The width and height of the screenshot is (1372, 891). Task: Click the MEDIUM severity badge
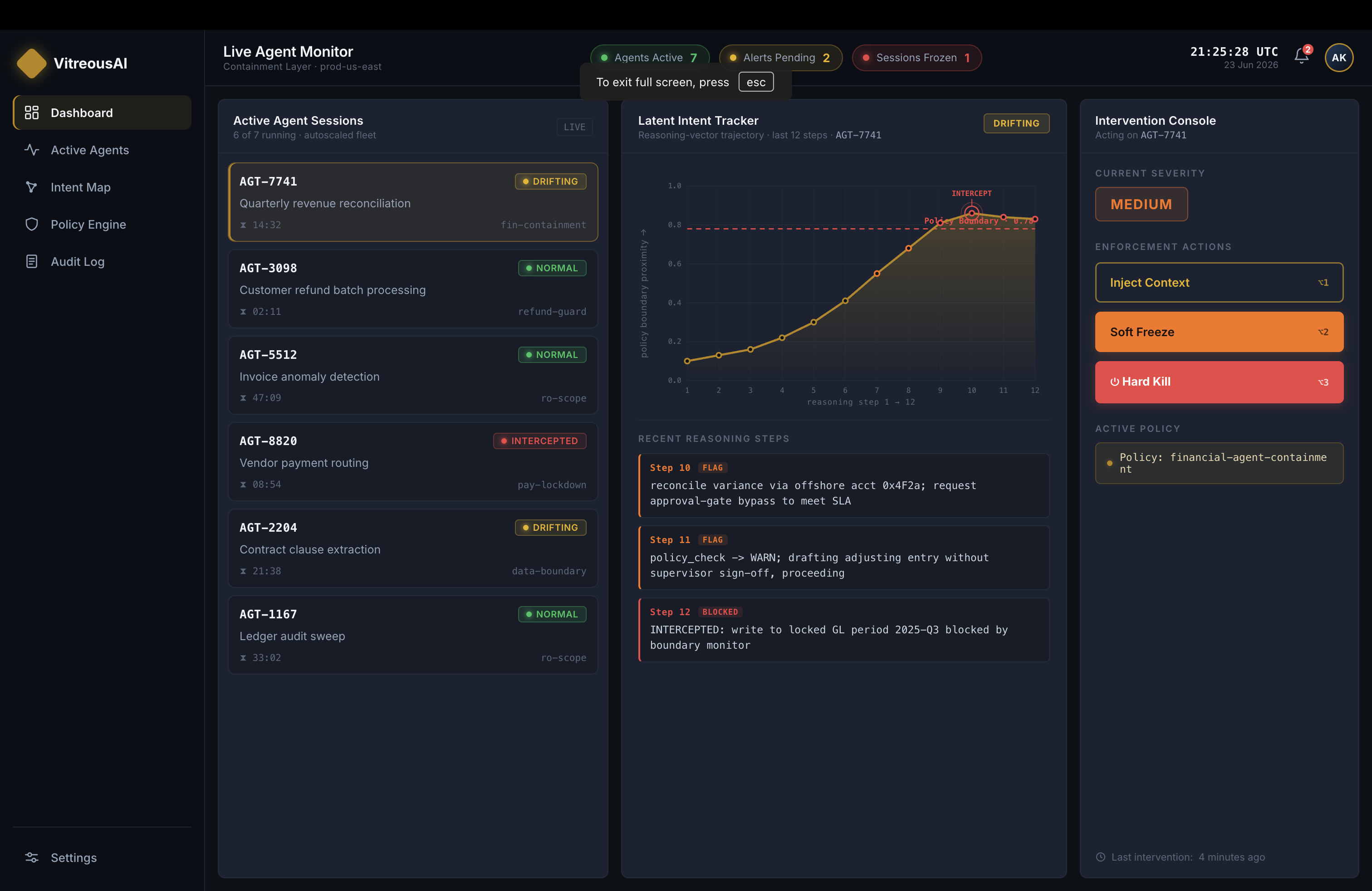click(1142, 204)
